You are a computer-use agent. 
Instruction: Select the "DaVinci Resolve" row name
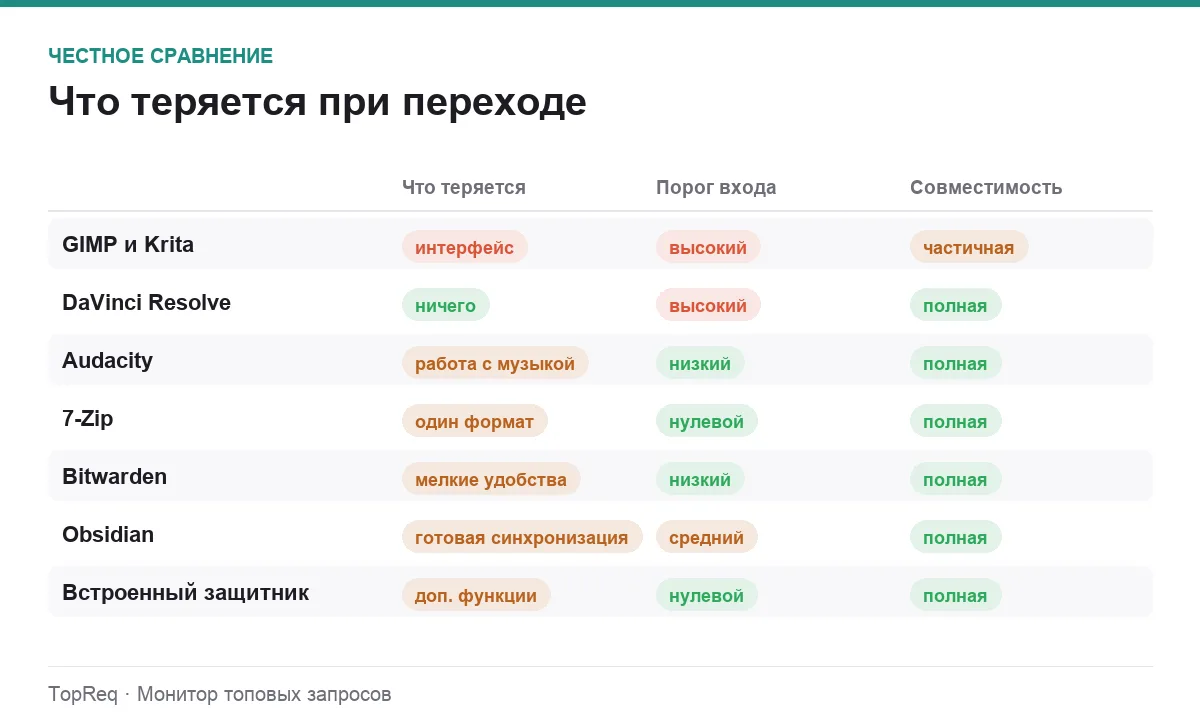[x=146, y=302]
